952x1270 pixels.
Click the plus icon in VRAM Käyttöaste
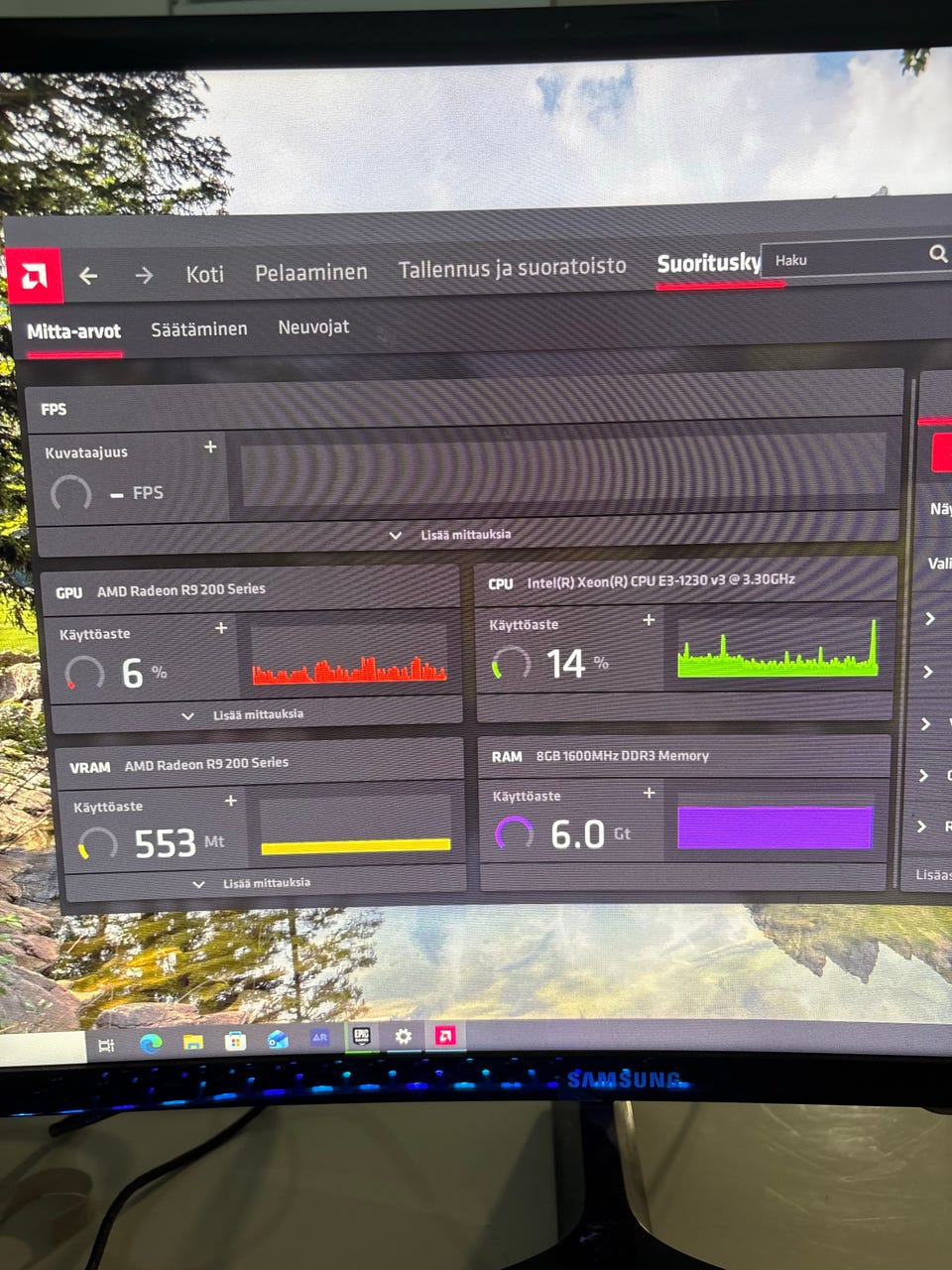pyautogui.click(x=231, y=801)
